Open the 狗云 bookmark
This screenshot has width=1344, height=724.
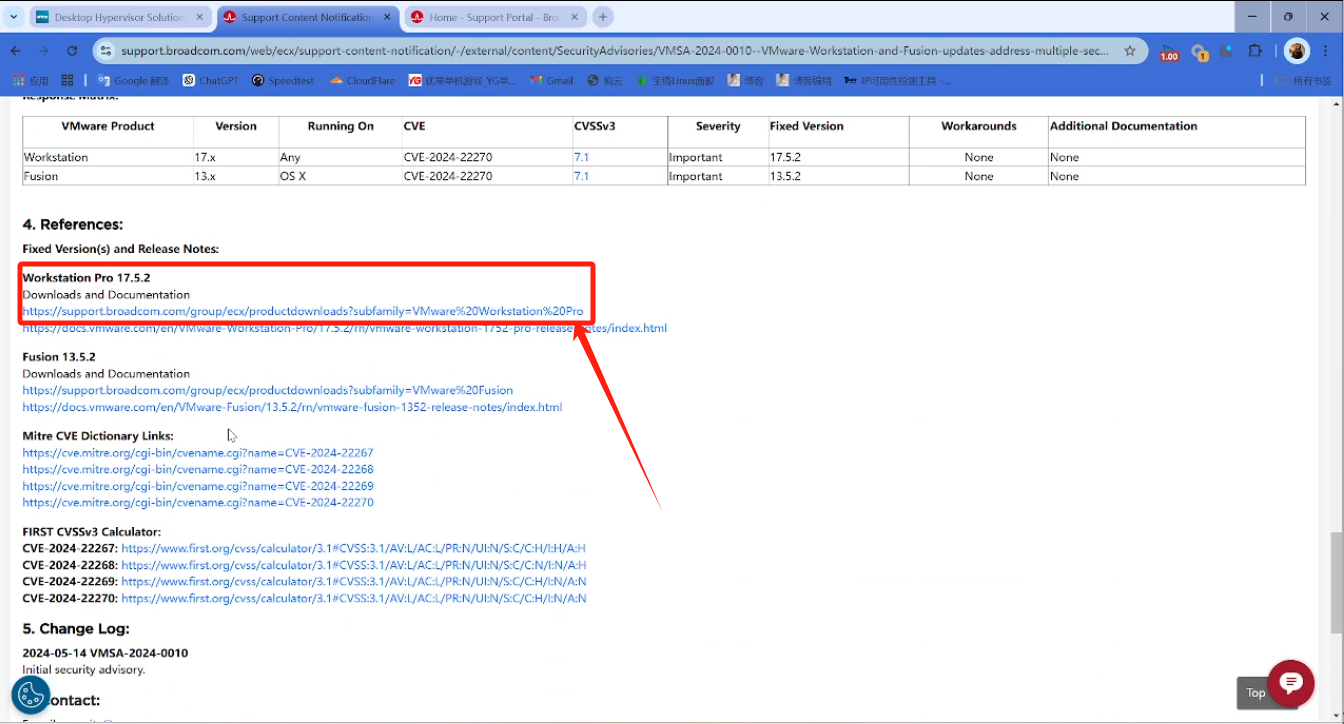[x=605, y=80]
